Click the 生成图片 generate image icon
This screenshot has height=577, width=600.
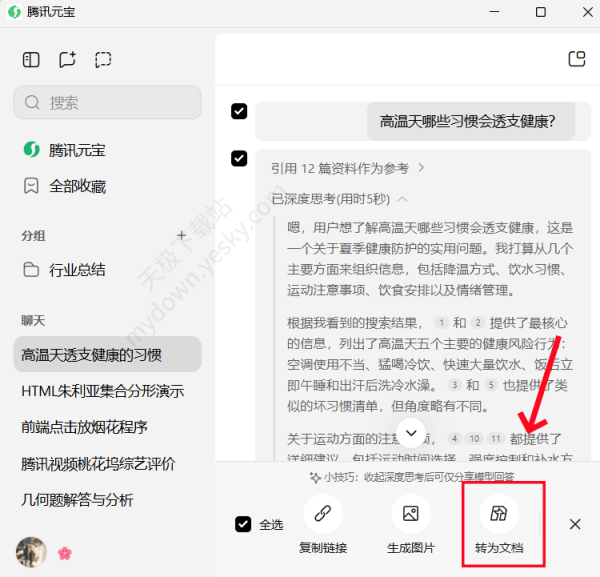(x=410, y=515)
